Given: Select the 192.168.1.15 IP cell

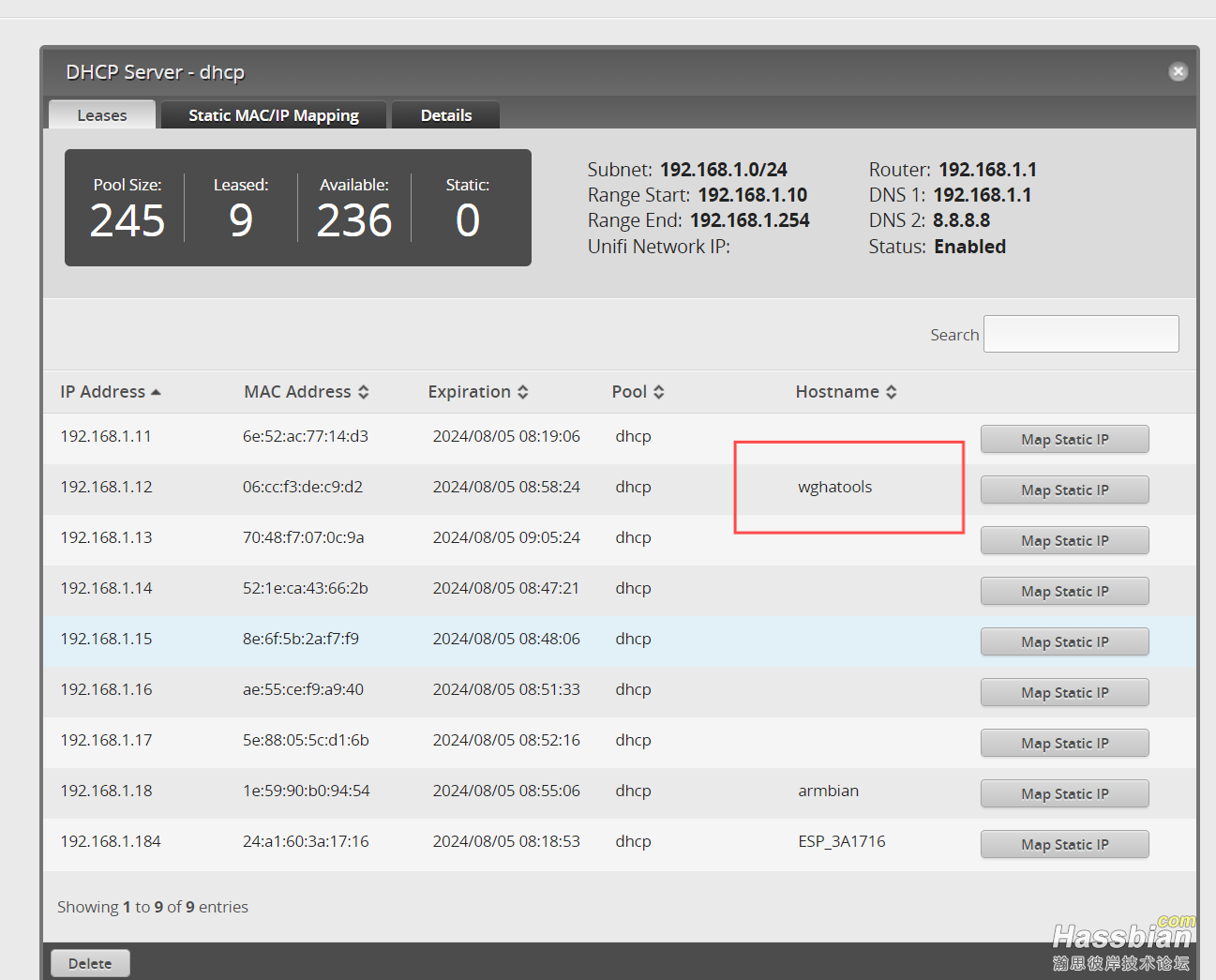Looking at the screenshot, I should pyautogui.click(x=106, y=639).
